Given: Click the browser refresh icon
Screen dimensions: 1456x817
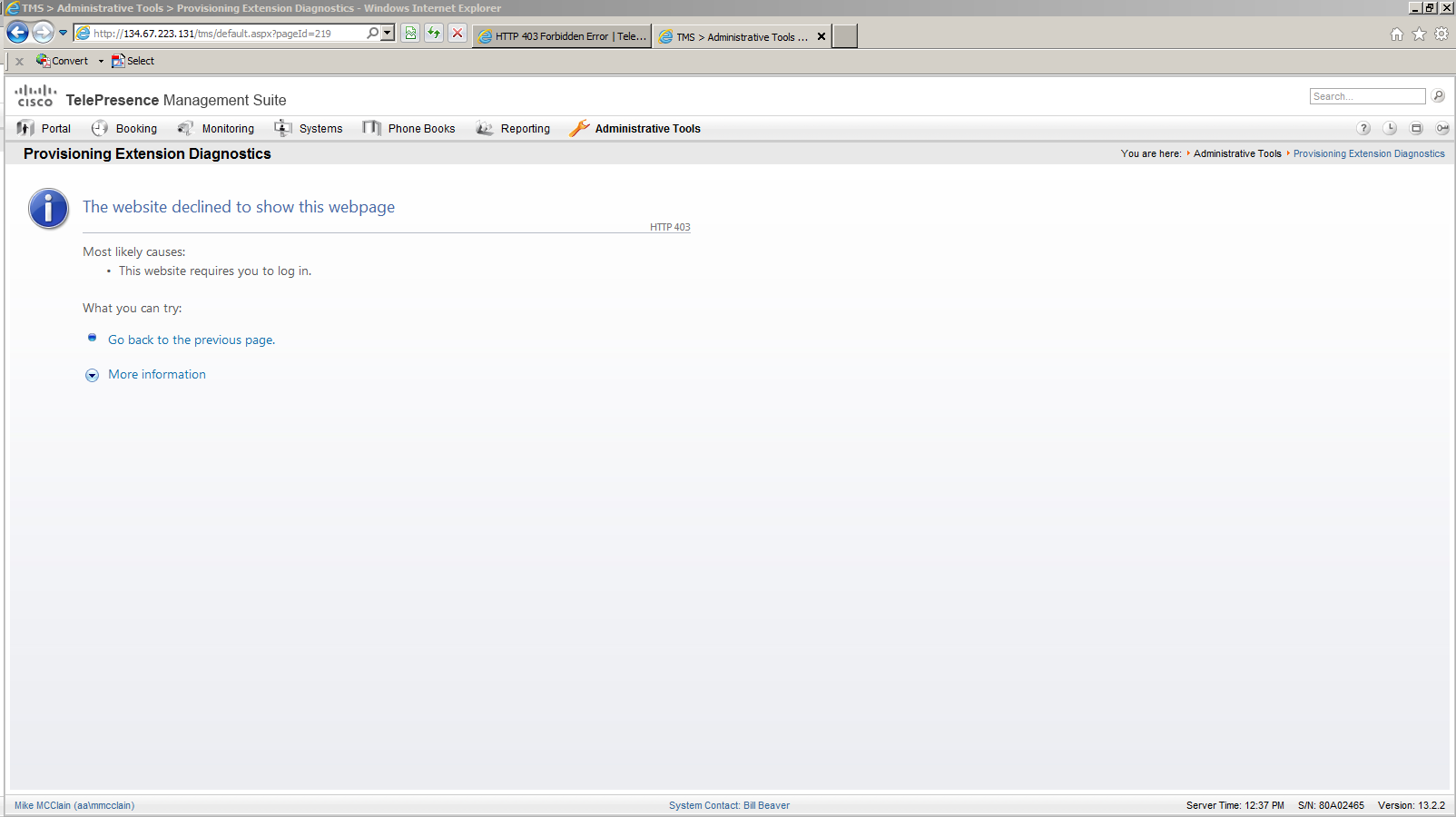Looking at the screenshot, I should (434, 34).
